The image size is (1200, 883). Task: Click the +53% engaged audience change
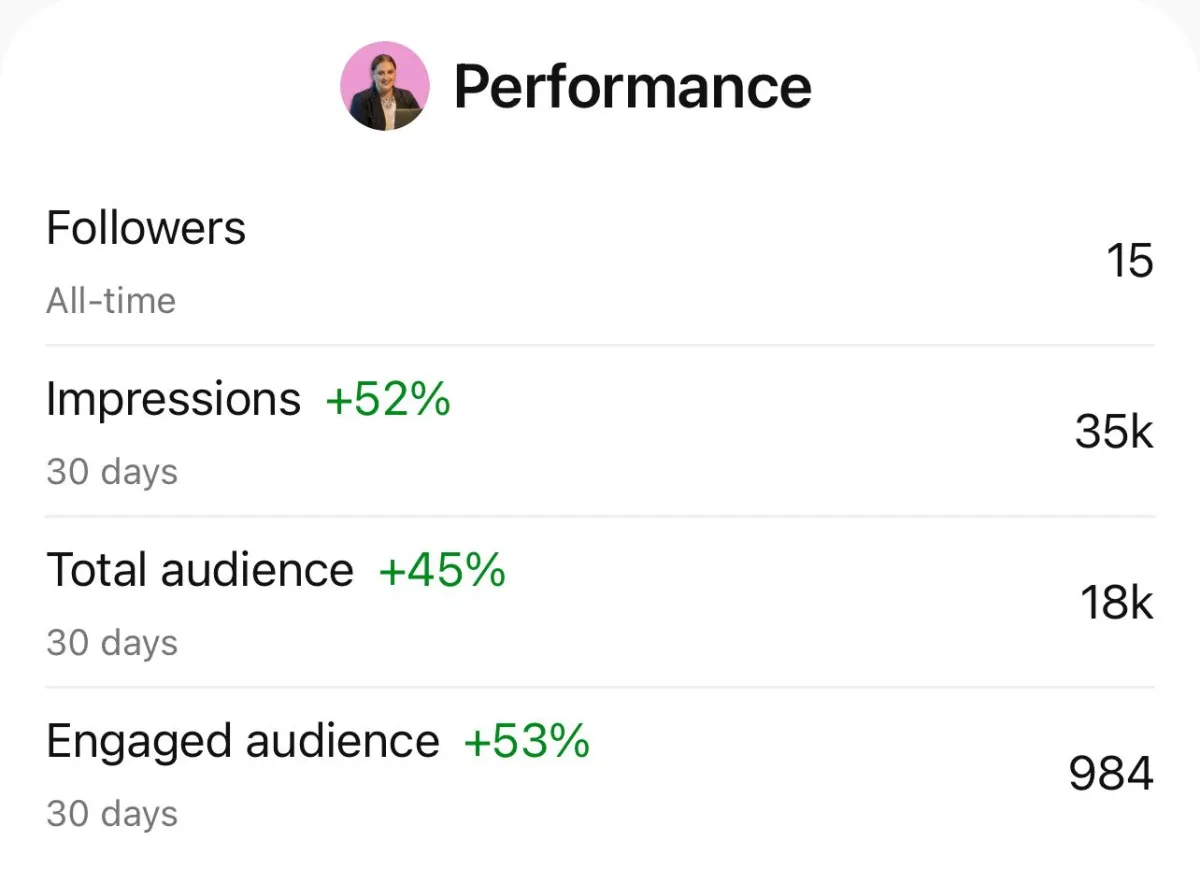pyautogui.click(x=527, y=741)
